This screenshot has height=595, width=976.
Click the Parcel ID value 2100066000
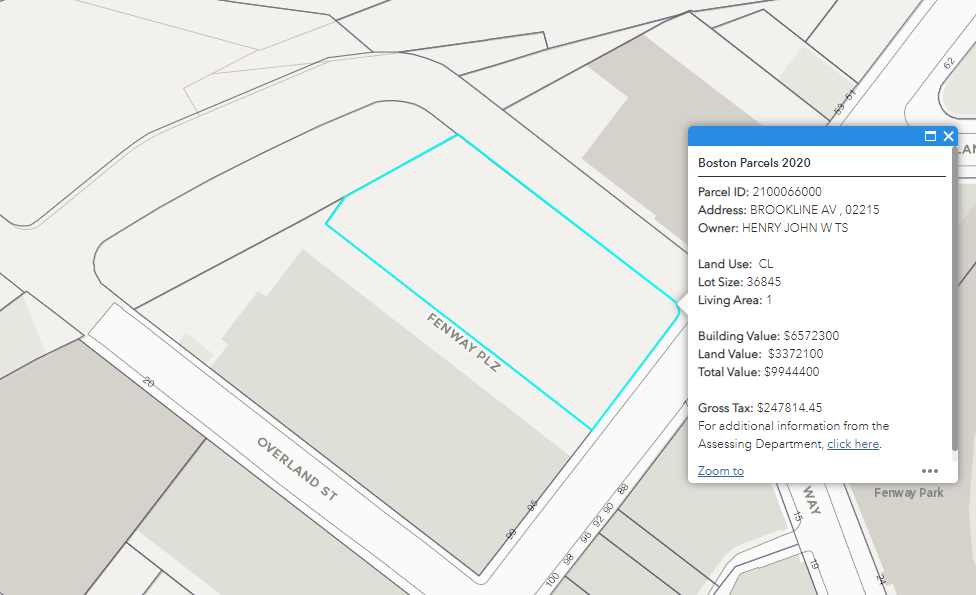pos(787,192)
